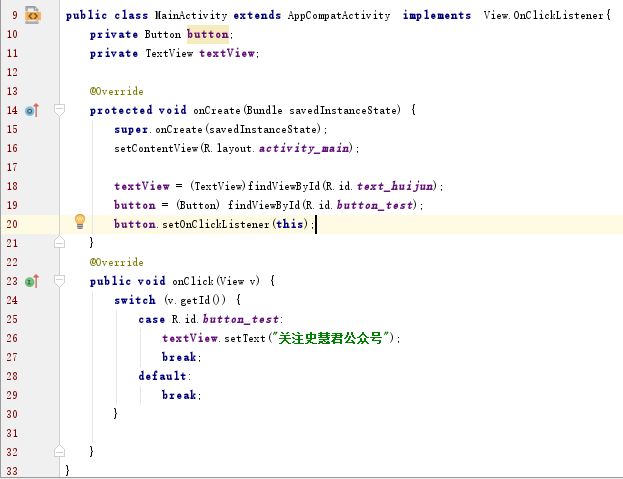
Task: Click 'implements' keyword on line 9
Action: pyautogui.click(x=437, y=15)
